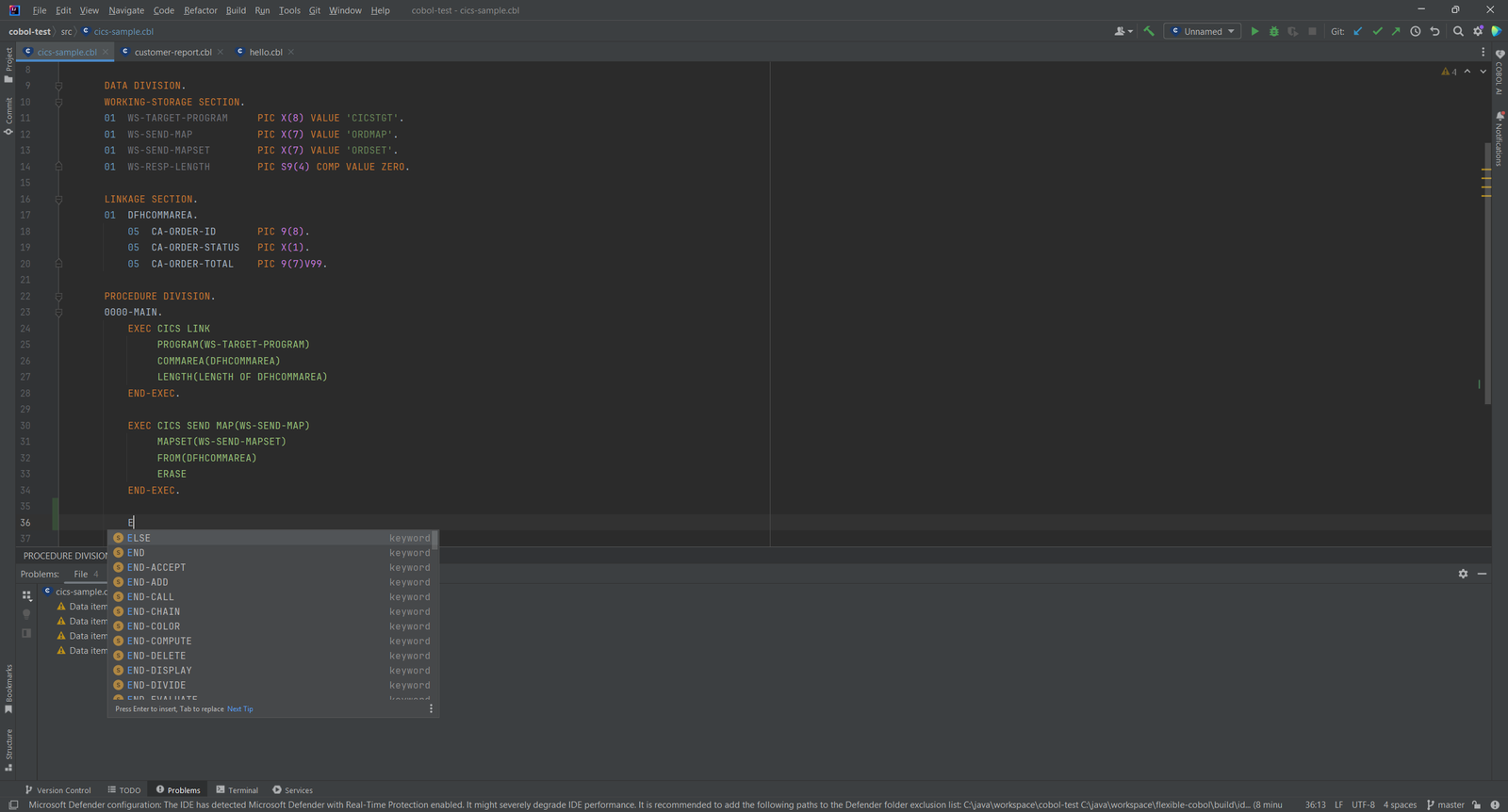Open the LF line separator selector
The image size is (1508, 812).
point(1338,804)
